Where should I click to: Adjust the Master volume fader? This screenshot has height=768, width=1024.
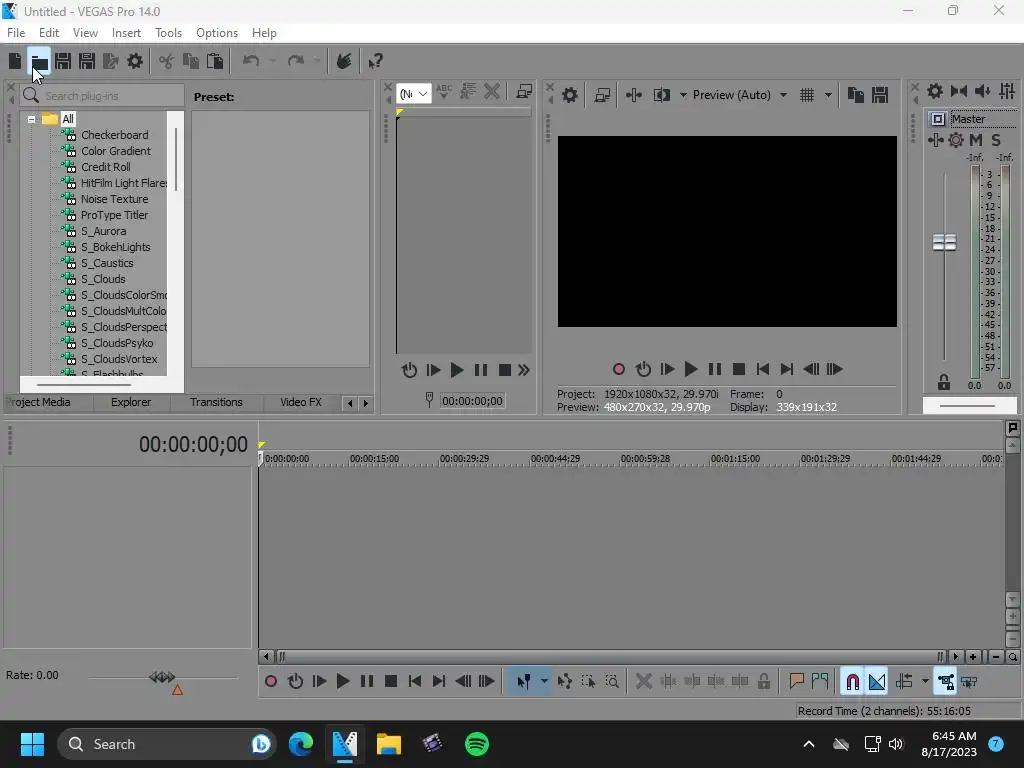[944, 242]
